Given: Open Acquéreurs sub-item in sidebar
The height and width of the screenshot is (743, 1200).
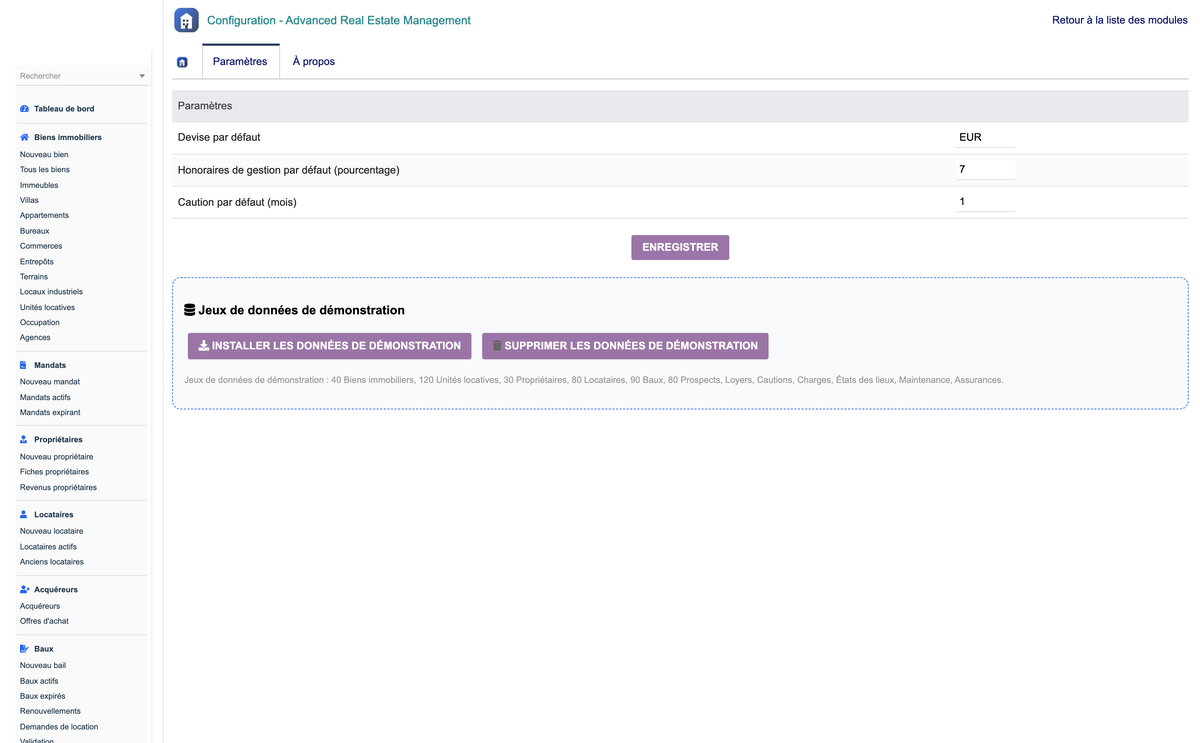Looking at the screenshot, I should click(40, 606).
